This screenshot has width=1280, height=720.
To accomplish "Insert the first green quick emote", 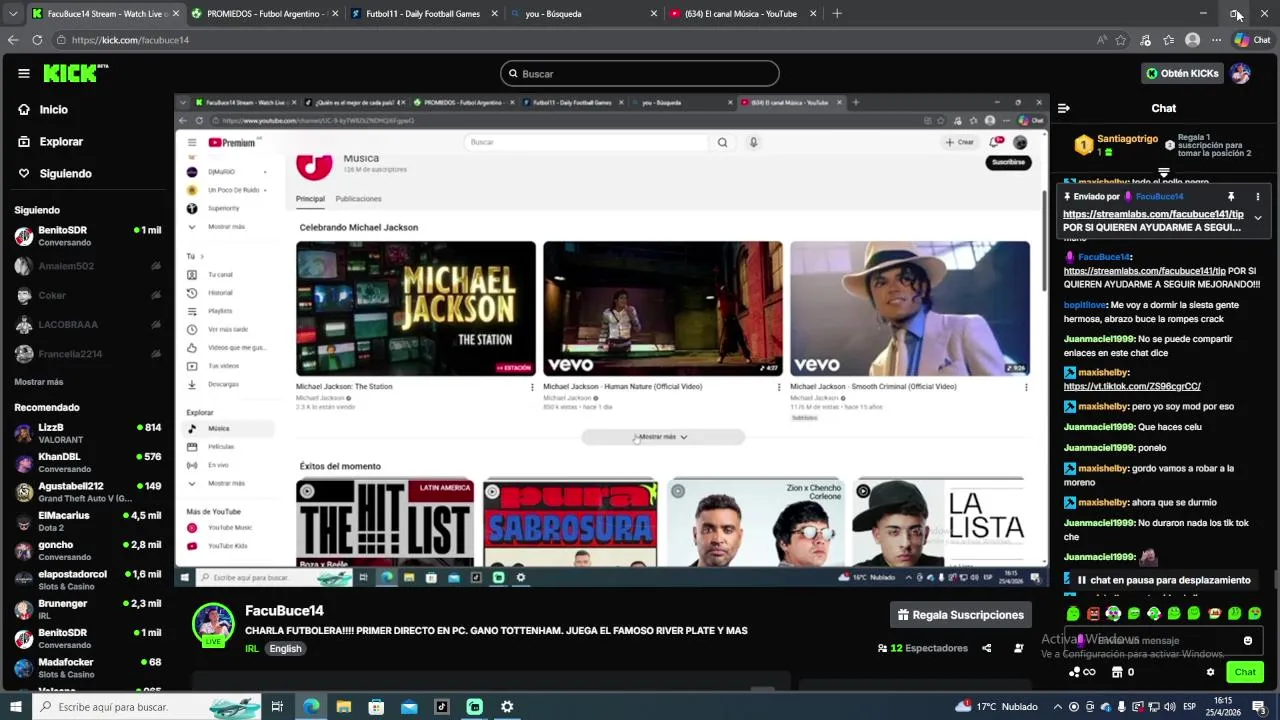I will [x=1073, y=613].
